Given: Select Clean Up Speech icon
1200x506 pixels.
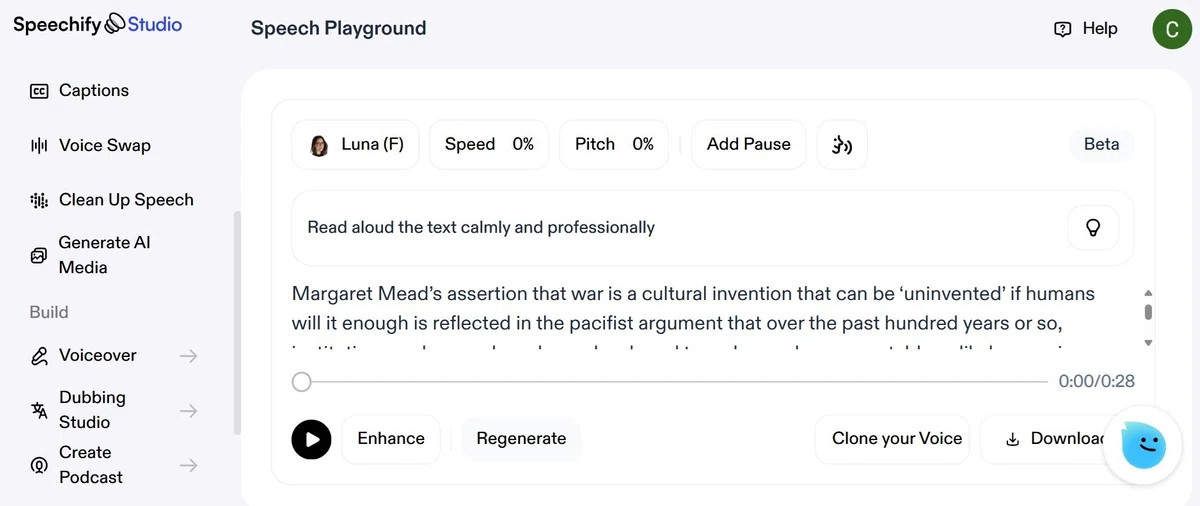Looking at the screenshot, I should (x=39, y=200).
